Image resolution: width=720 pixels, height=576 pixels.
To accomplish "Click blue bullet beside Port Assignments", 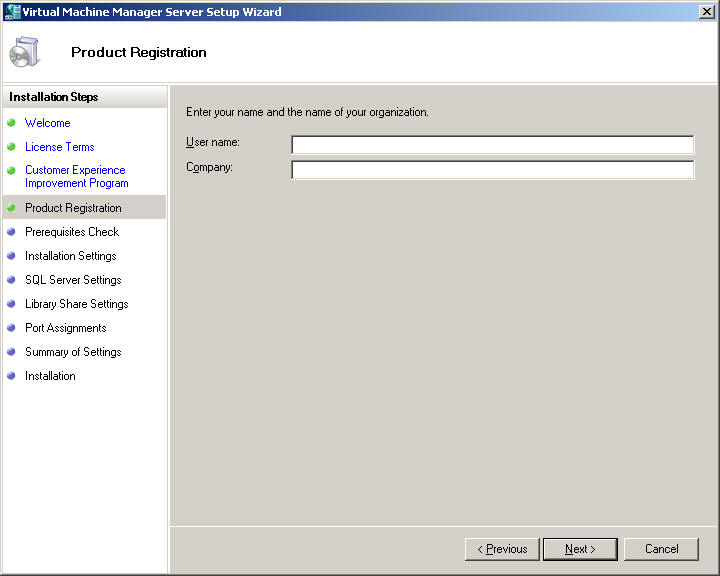I will tap(11, 328).
